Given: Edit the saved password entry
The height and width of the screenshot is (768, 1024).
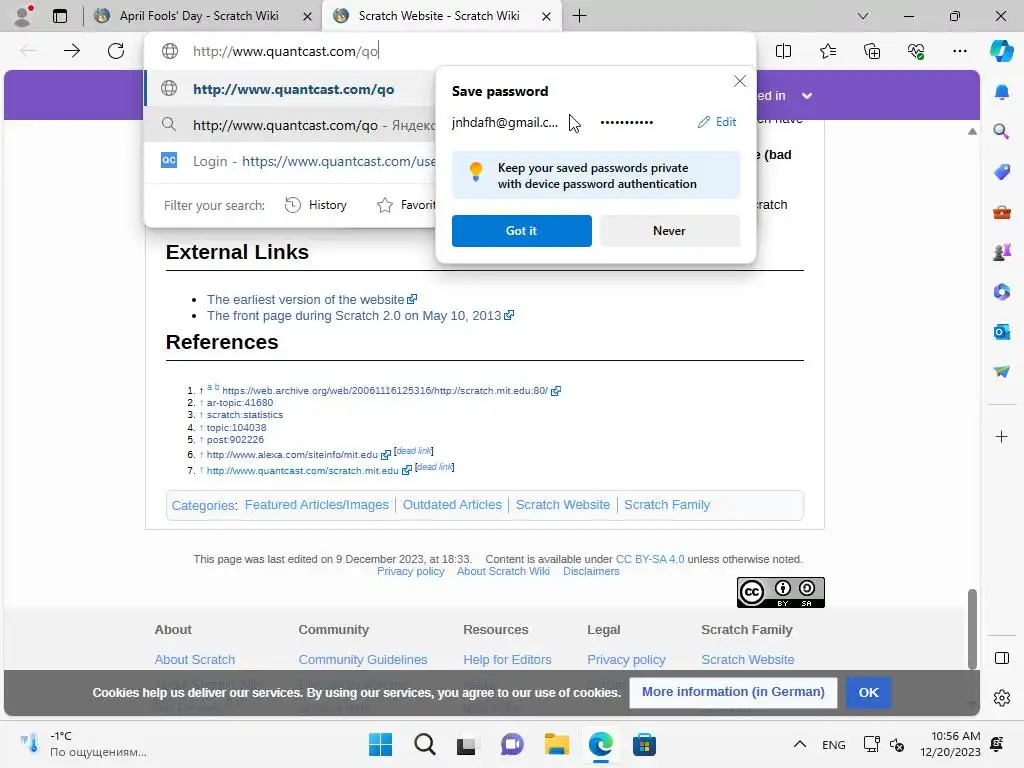Looking at the screenshot, I should pyautogui.click(x=717, y=122).
